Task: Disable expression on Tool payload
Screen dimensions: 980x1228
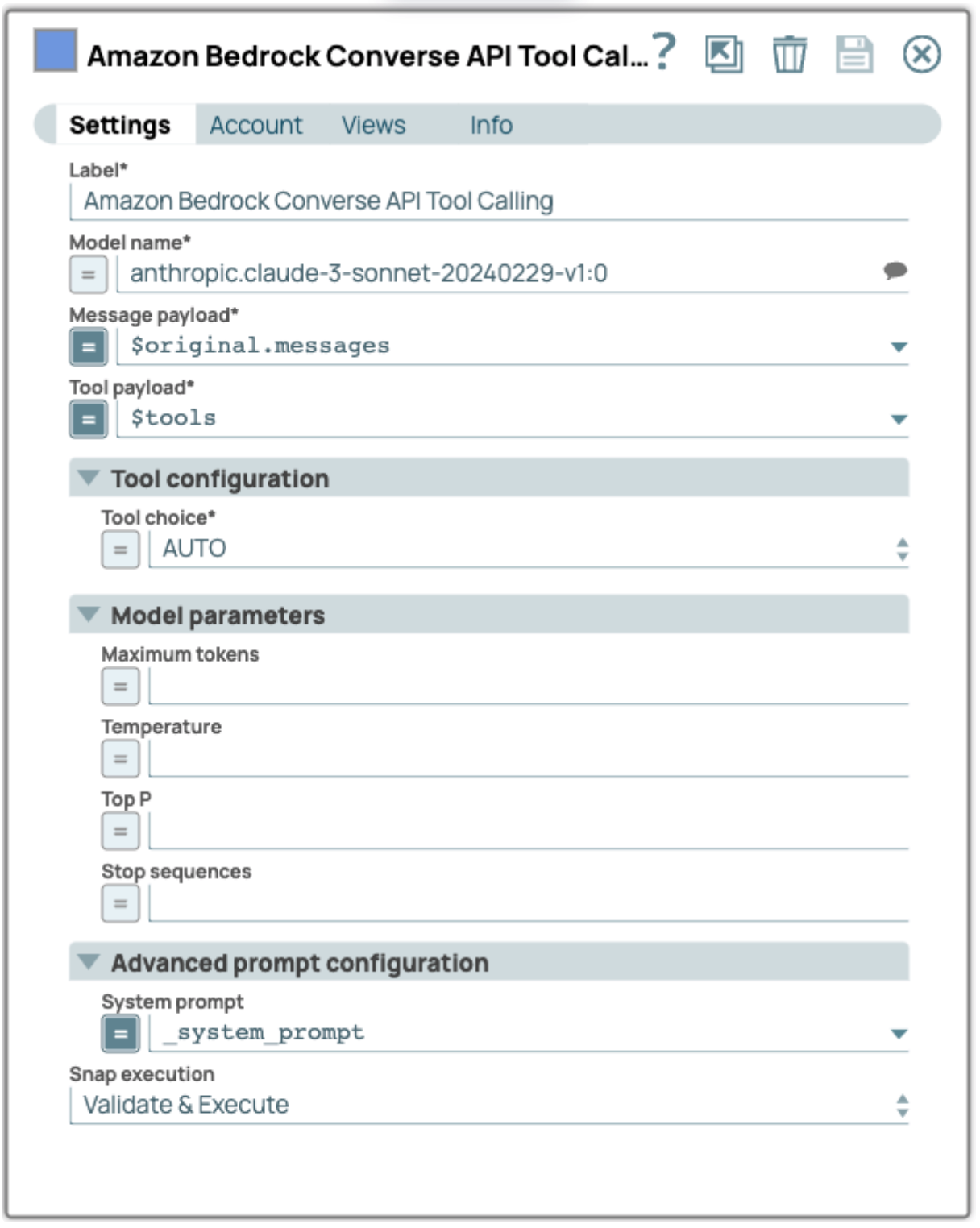Action: [89, 420]
